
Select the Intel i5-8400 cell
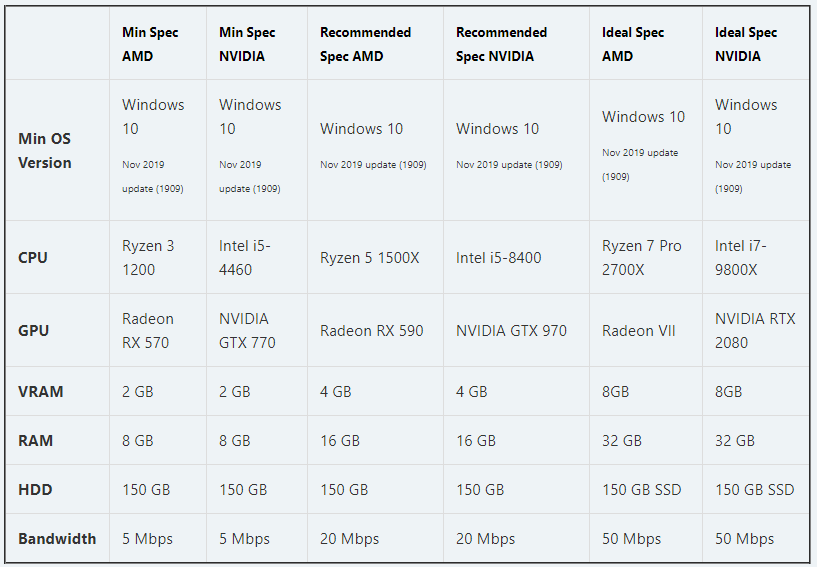click(x=498, y=258)
